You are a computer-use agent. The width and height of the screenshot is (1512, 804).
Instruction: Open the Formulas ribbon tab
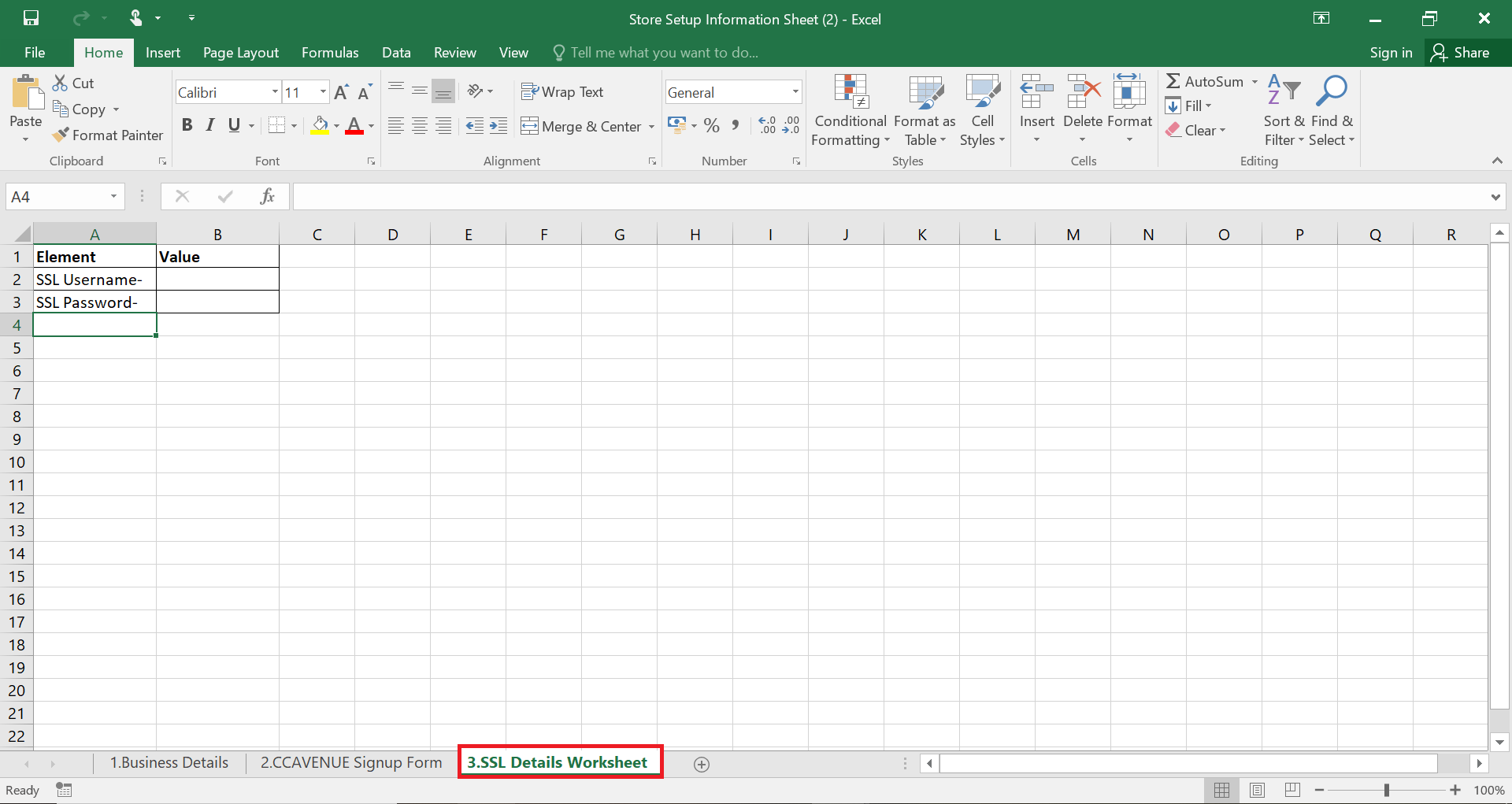330,53
